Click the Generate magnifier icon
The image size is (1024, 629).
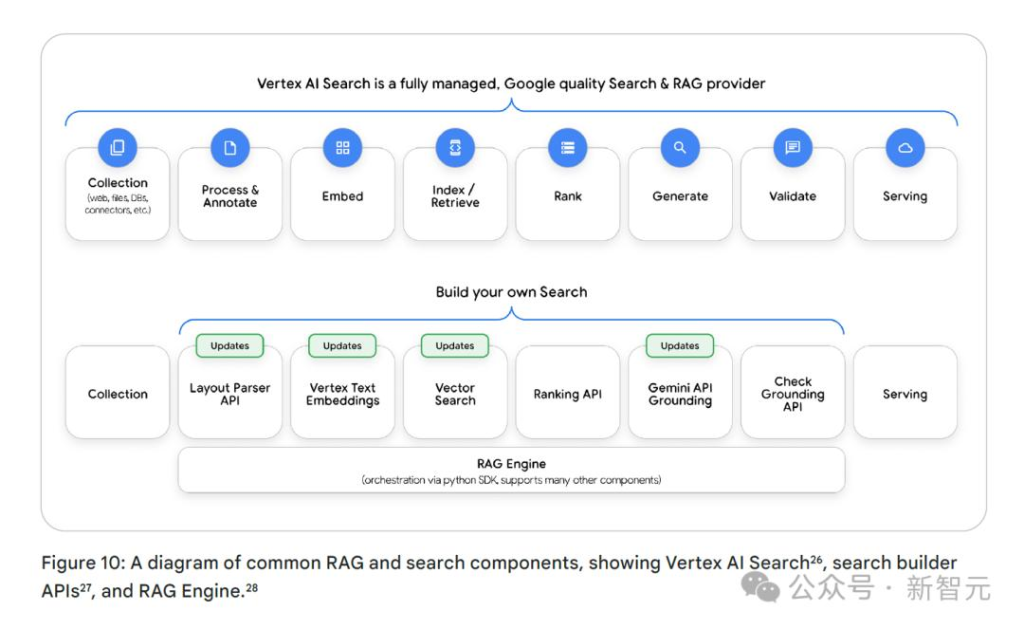(680, 148)
